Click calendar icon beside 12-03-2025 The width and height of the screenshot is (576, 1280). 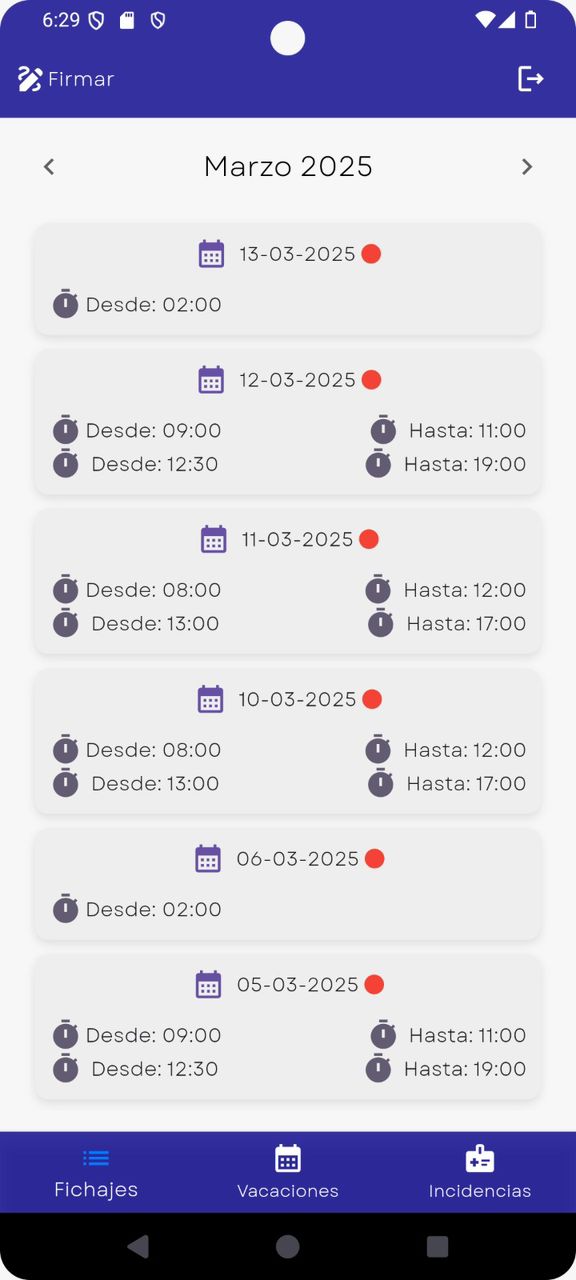(x=211, y=380)
